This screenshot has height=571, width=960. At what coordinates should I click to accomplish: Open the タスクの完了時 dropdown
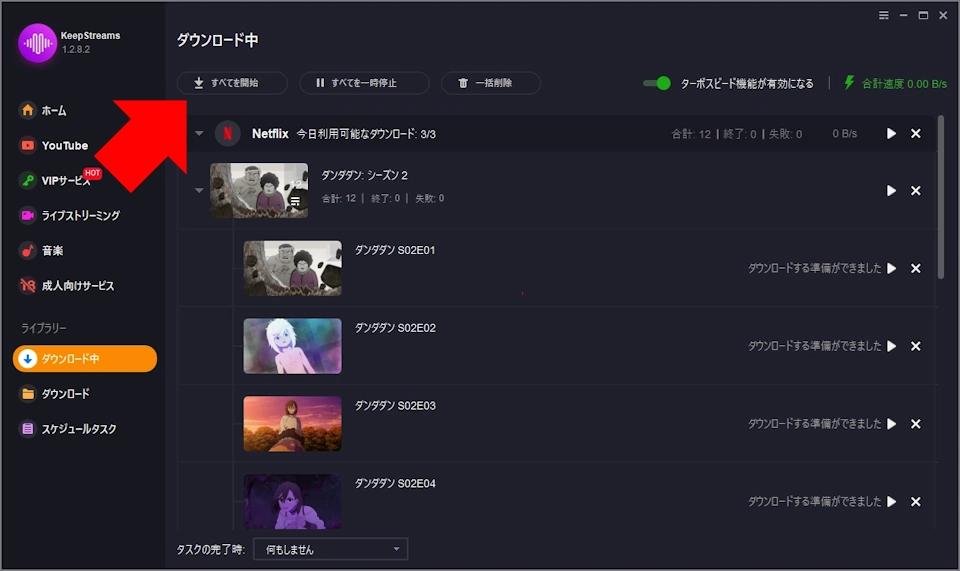pyautogui.click(x=330, y=549)
